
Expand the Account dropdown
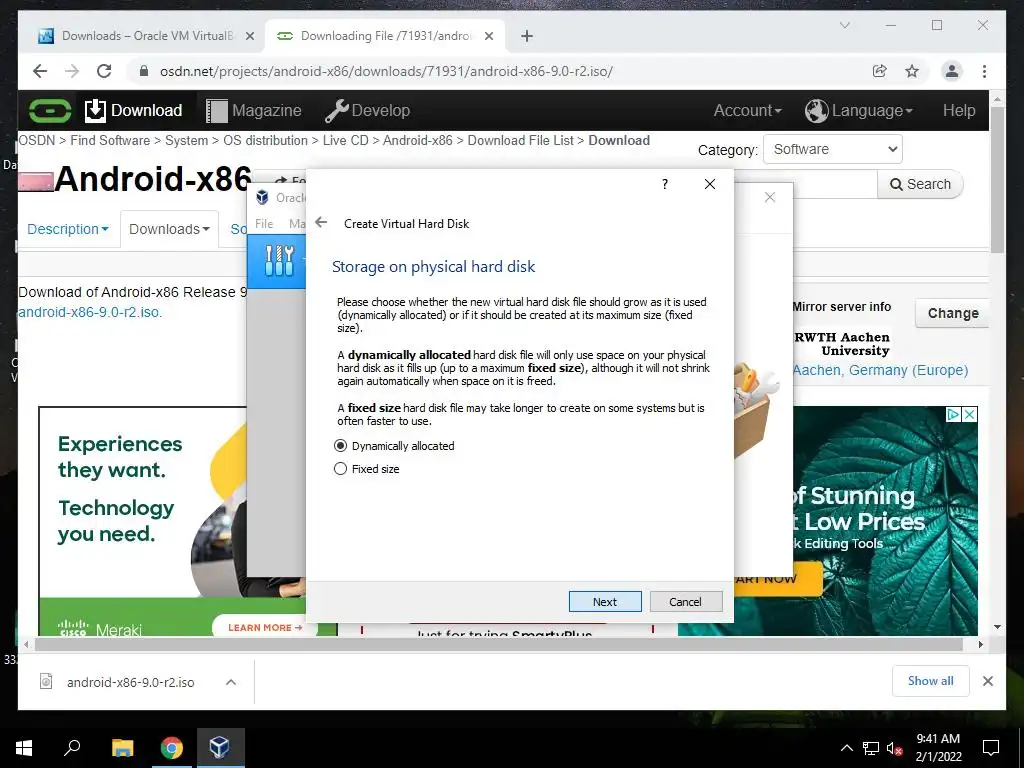(x=747, y=110)
